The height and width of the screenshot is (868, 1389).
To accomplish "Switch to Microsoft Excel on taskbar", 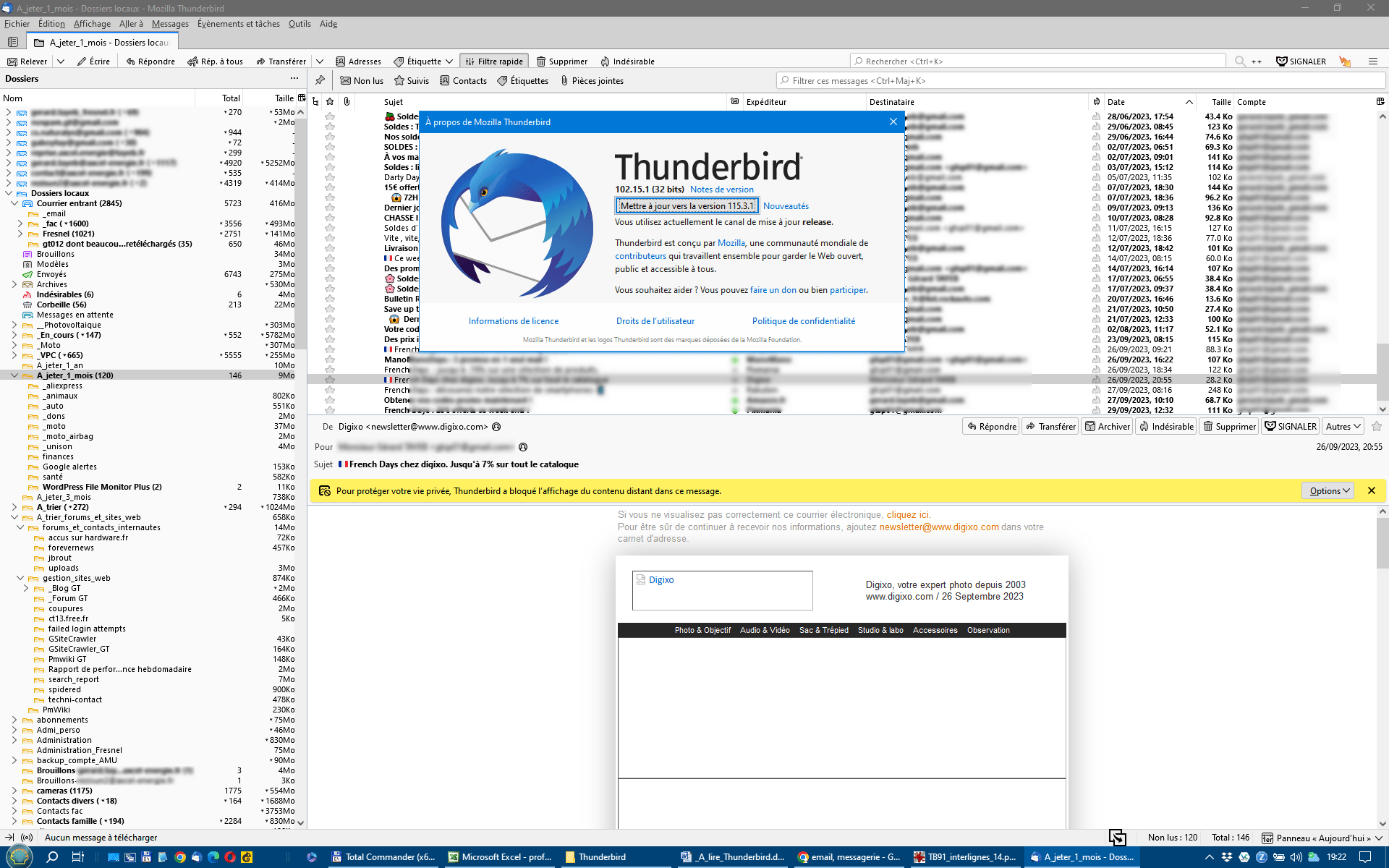I will pos(500,857).
